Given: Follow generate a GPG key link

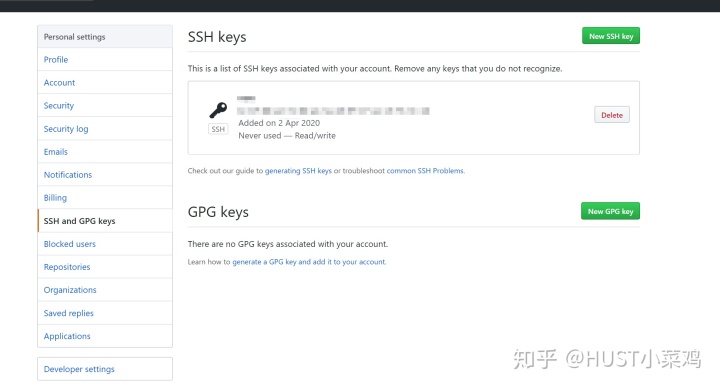Looking at the screenshot, I should (x=309, y=262).
